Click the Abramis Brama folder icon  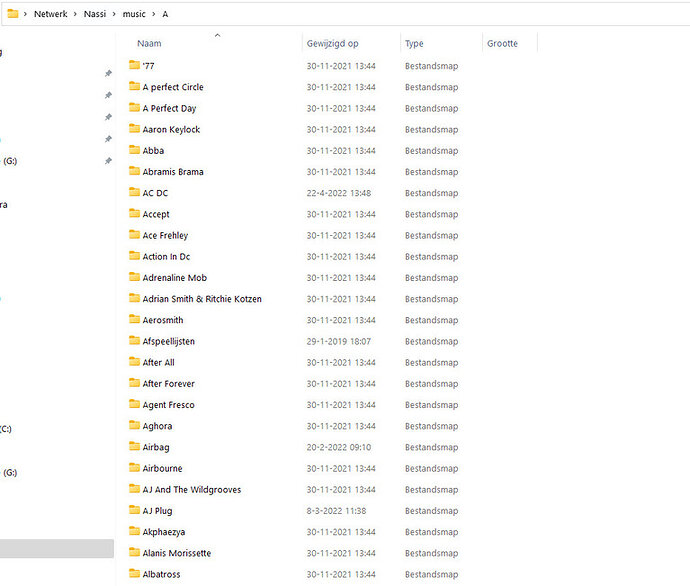point(134,171)
